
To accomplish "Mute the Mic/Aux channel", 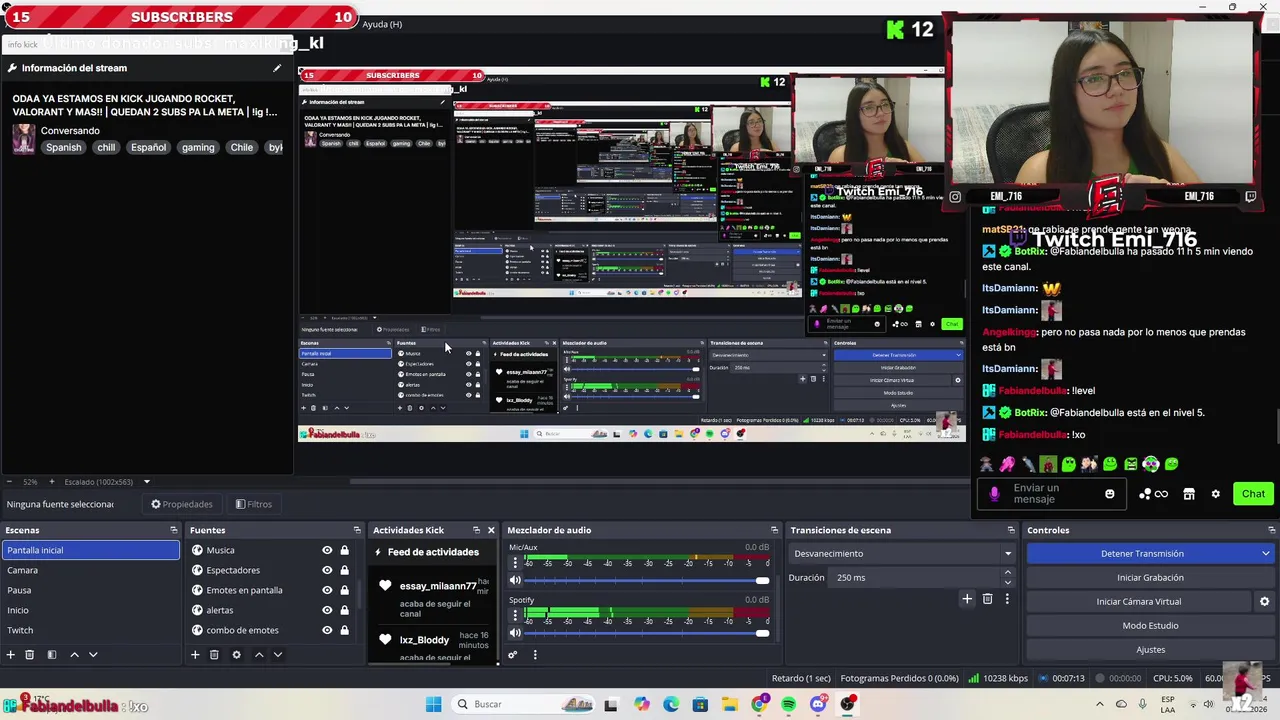I will (x=515, y=580).
